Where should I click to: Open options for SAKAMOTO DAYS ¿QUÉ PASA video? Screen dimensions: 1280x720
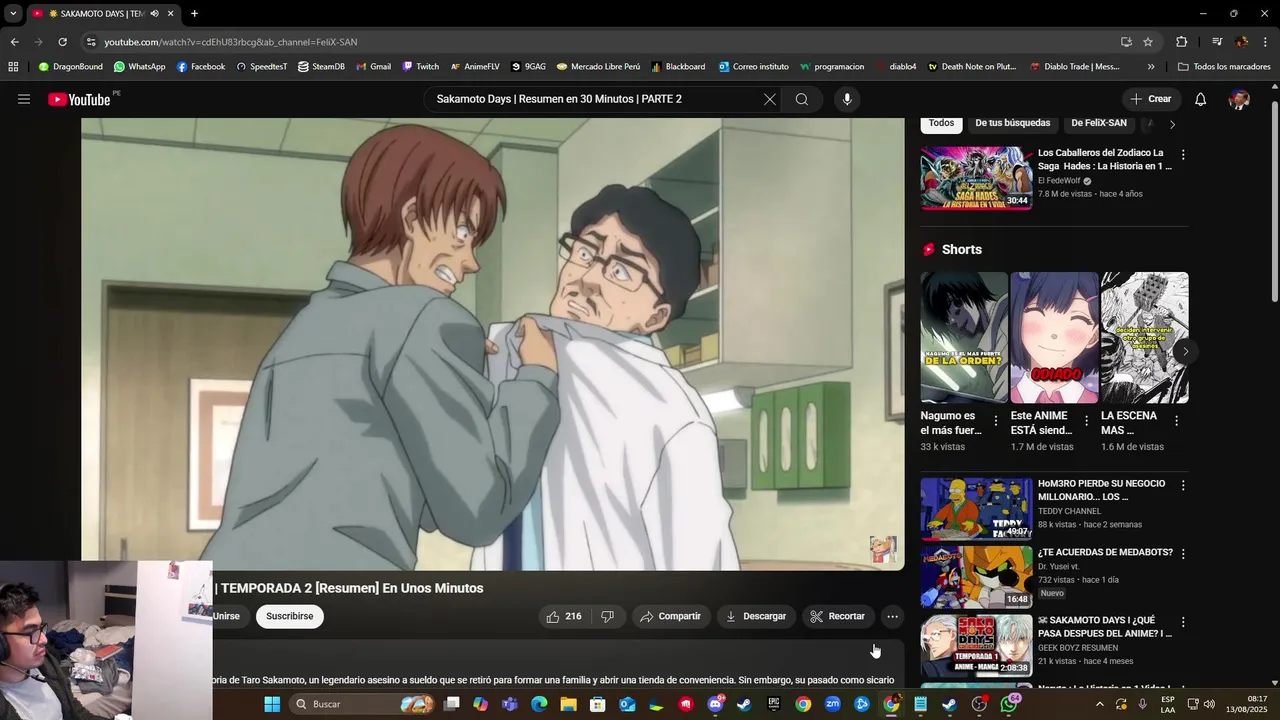(x=1183, y=622)
